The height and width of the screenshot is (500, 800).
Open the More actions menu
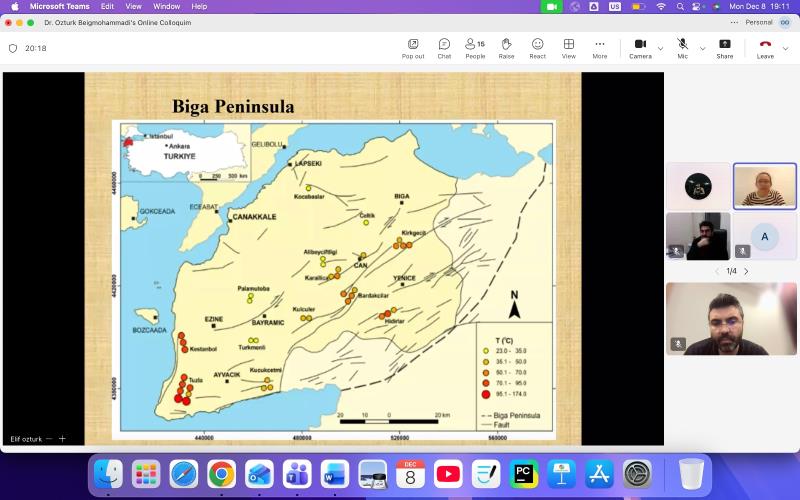tap(599, 48)
